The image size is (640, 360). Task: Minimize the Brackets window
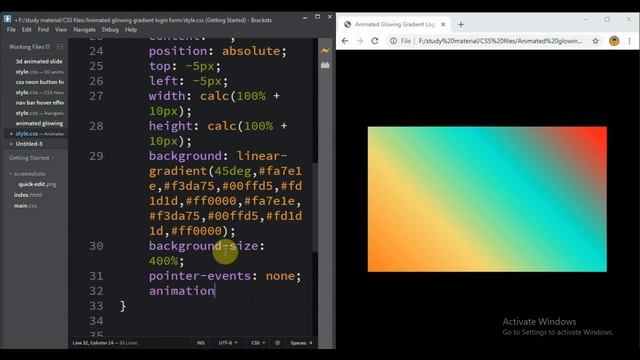[x=305, y=17]
